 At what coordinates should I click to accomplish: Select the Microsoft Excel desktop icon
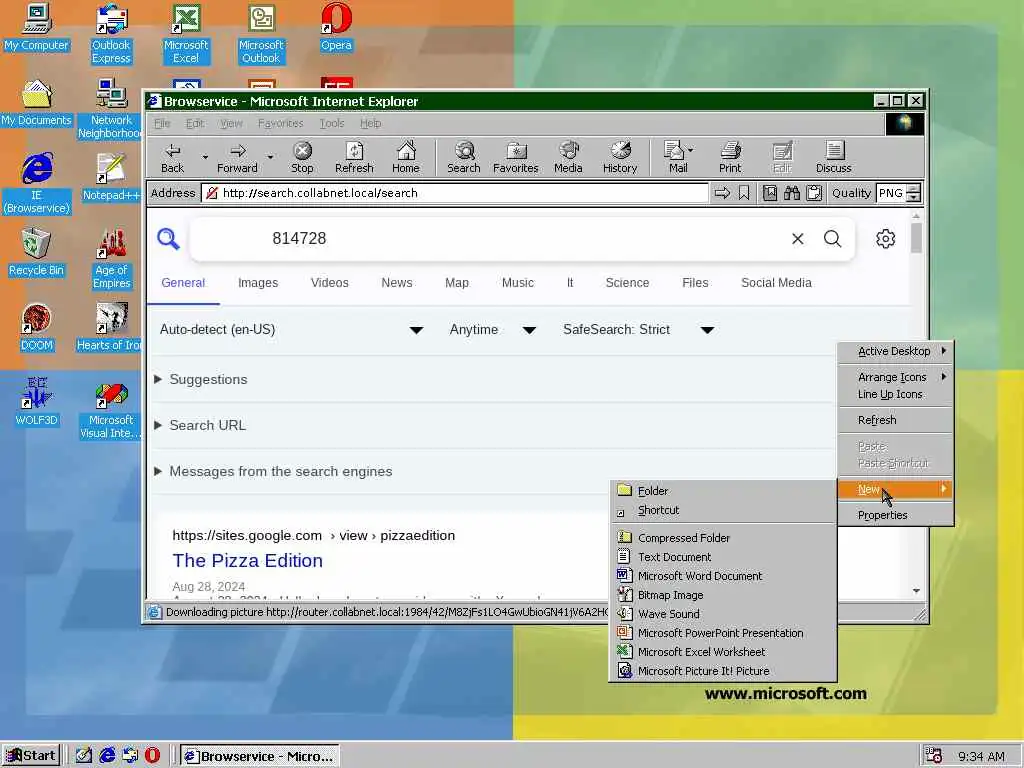[x=186, y=34]
